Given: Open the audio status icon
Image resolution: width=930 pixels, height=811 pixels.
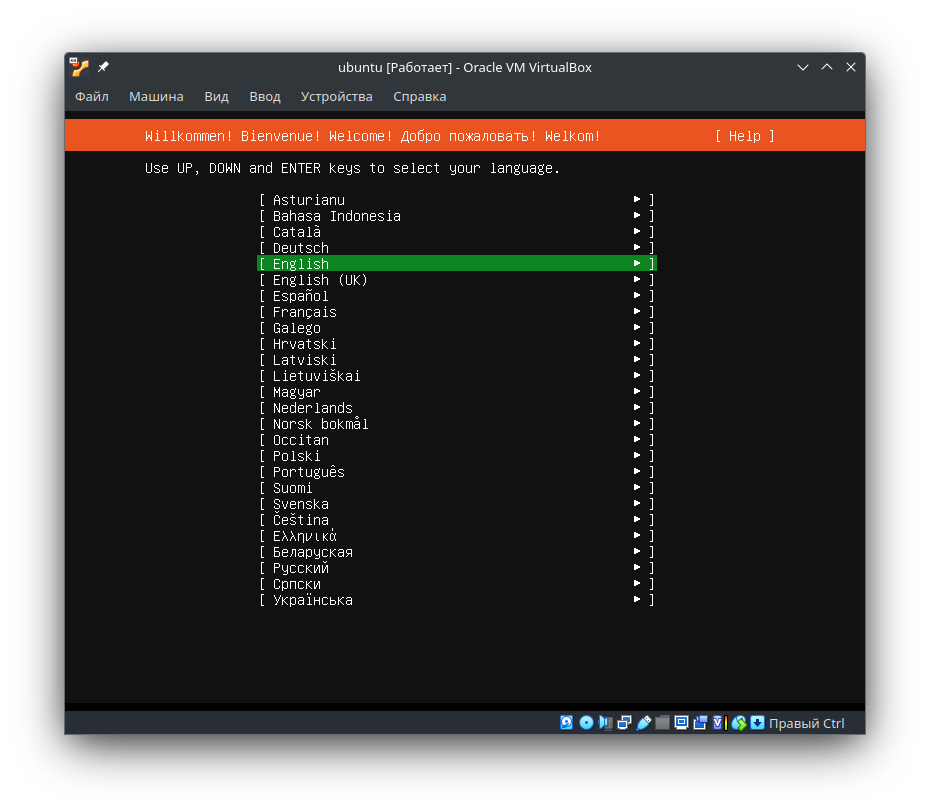Looking at the screenshot, I should pyautogui.click(x=606, y=722).
